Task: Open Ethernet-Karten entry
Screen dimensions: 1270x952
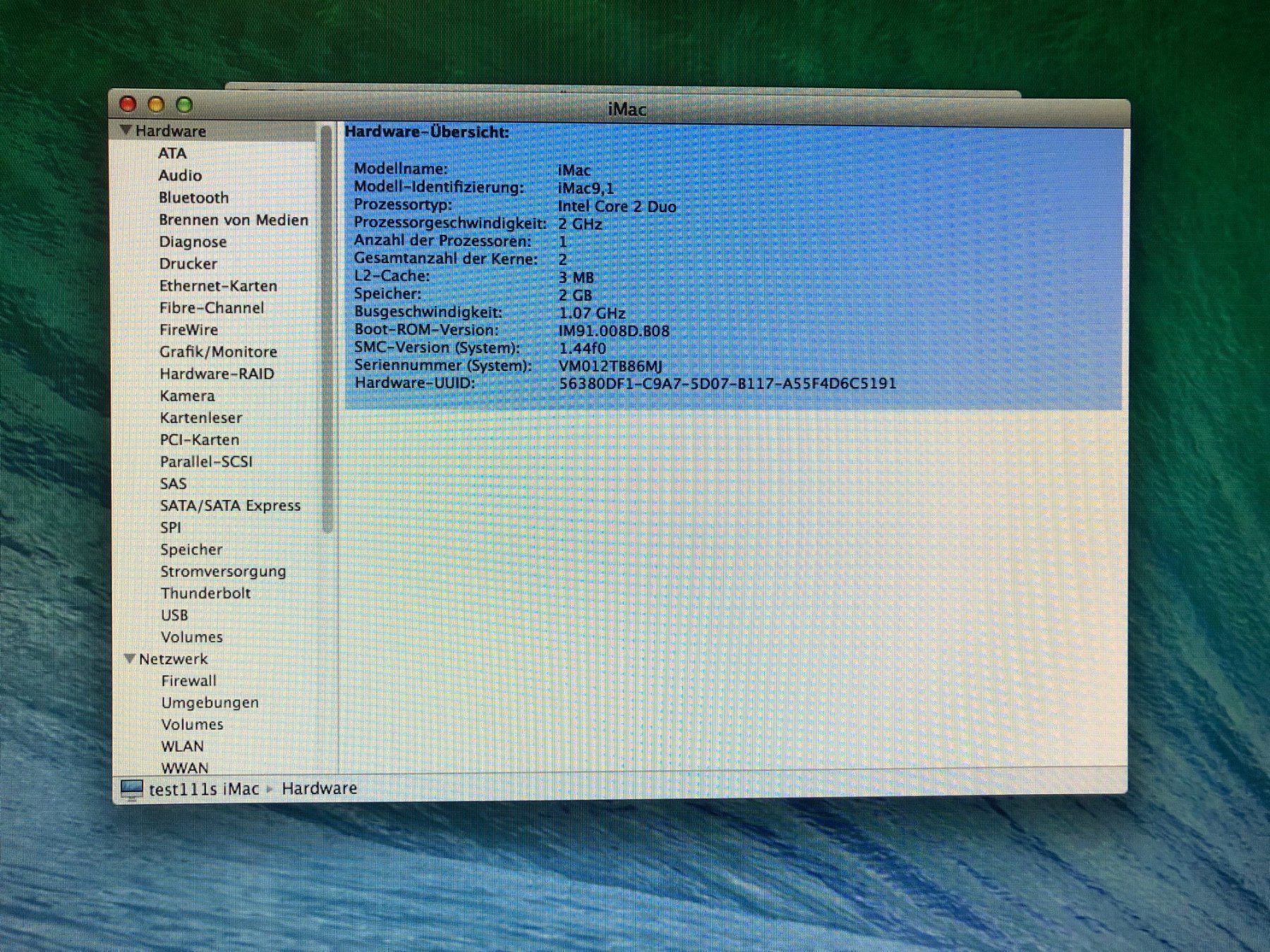Action: pyautogui.click(x=218, y=286)
